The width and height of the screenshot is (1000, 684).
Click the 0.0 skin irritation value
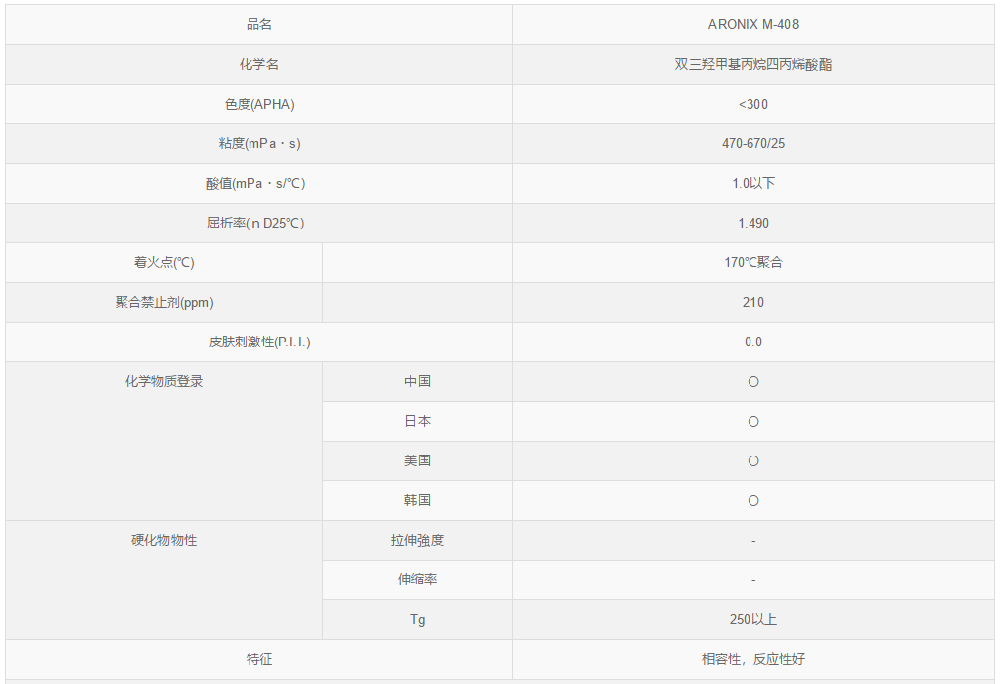point(753,342)
